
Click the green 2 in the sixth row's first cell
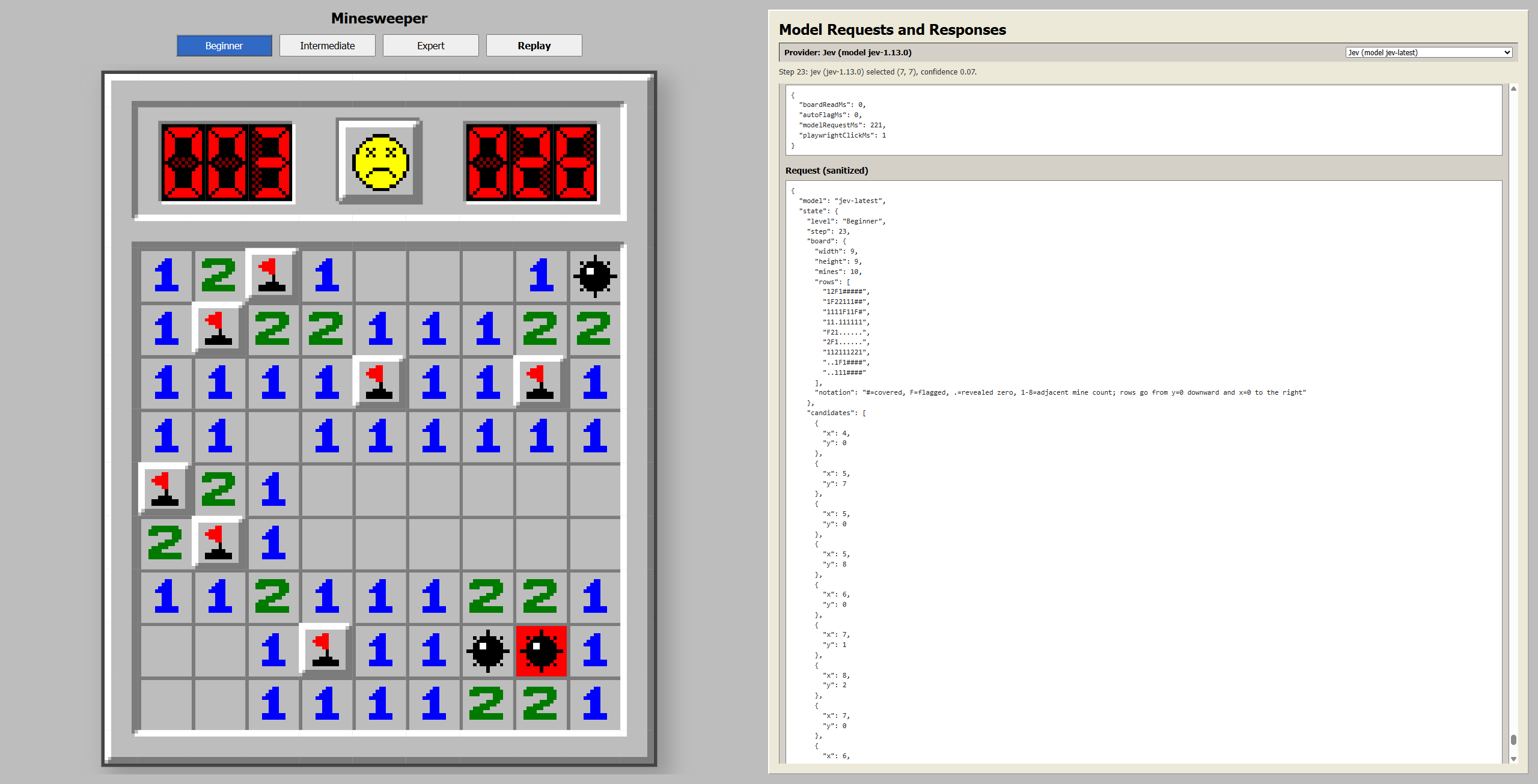tap(166, 543)
